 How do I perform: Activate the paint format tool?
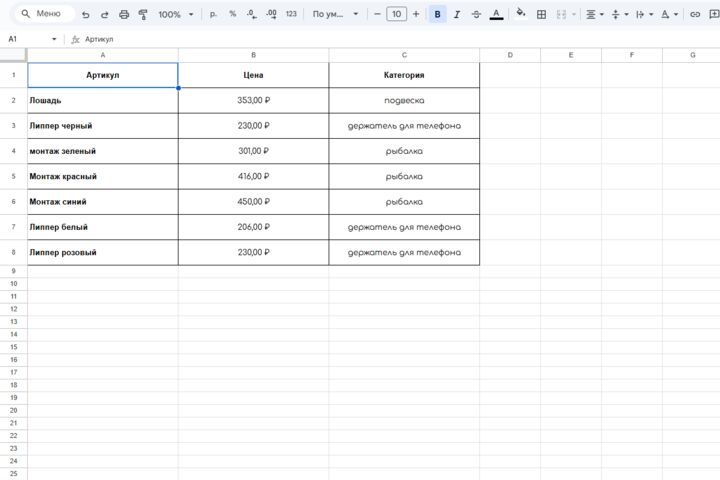[x=143, y=15]
